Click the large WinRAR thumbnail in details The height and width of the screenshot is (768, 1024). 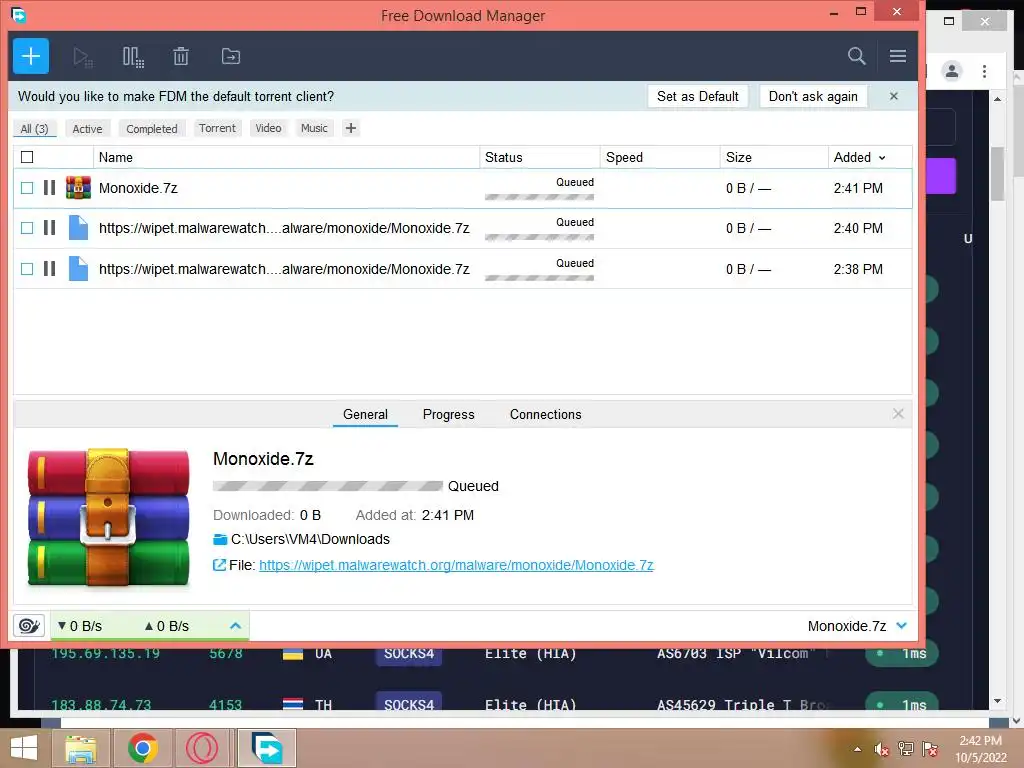click(x=108, y=517)
